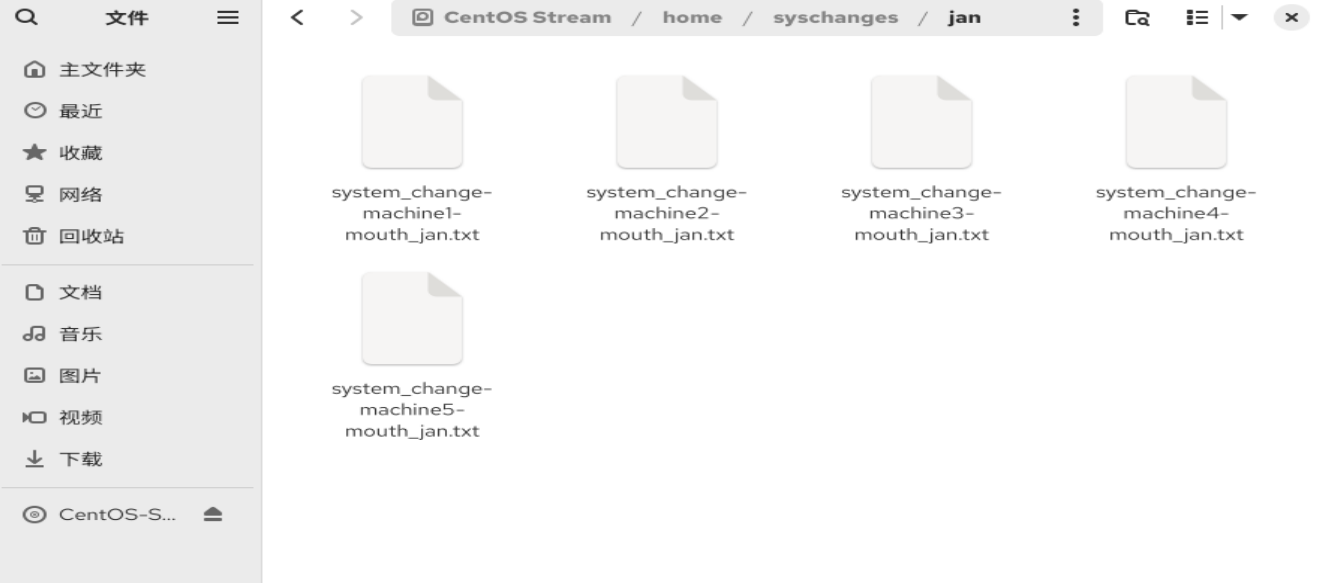Click the folder search icon in toolbar

point(1136,18)
